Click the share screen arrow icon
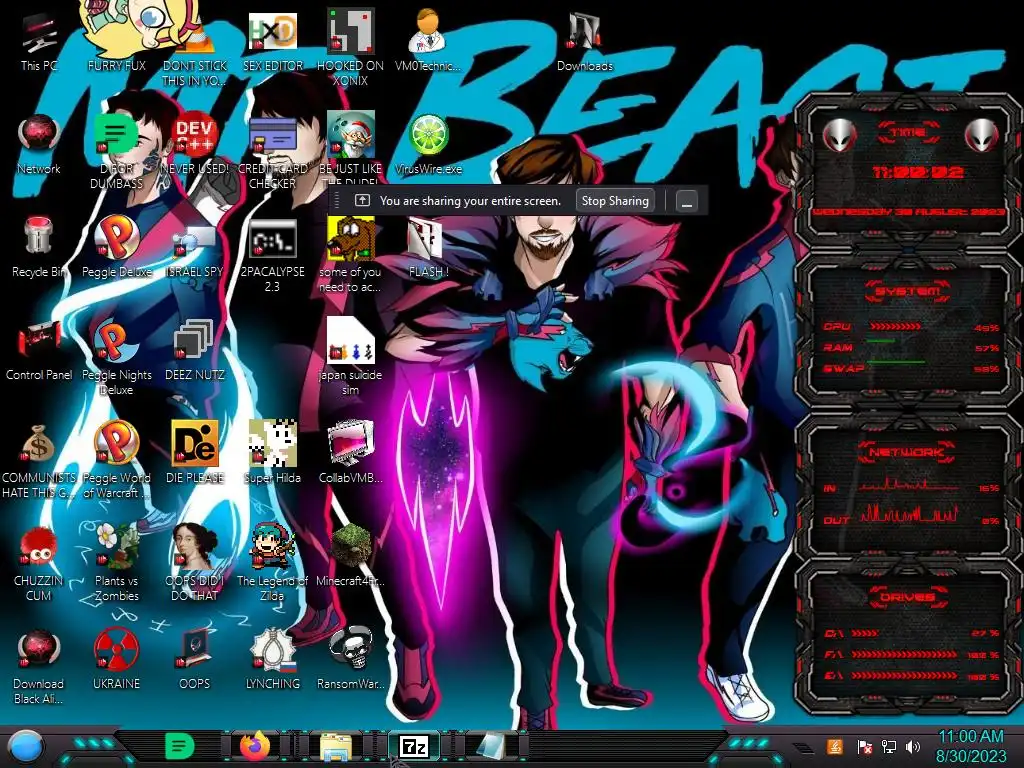 (x=362, y=200)
